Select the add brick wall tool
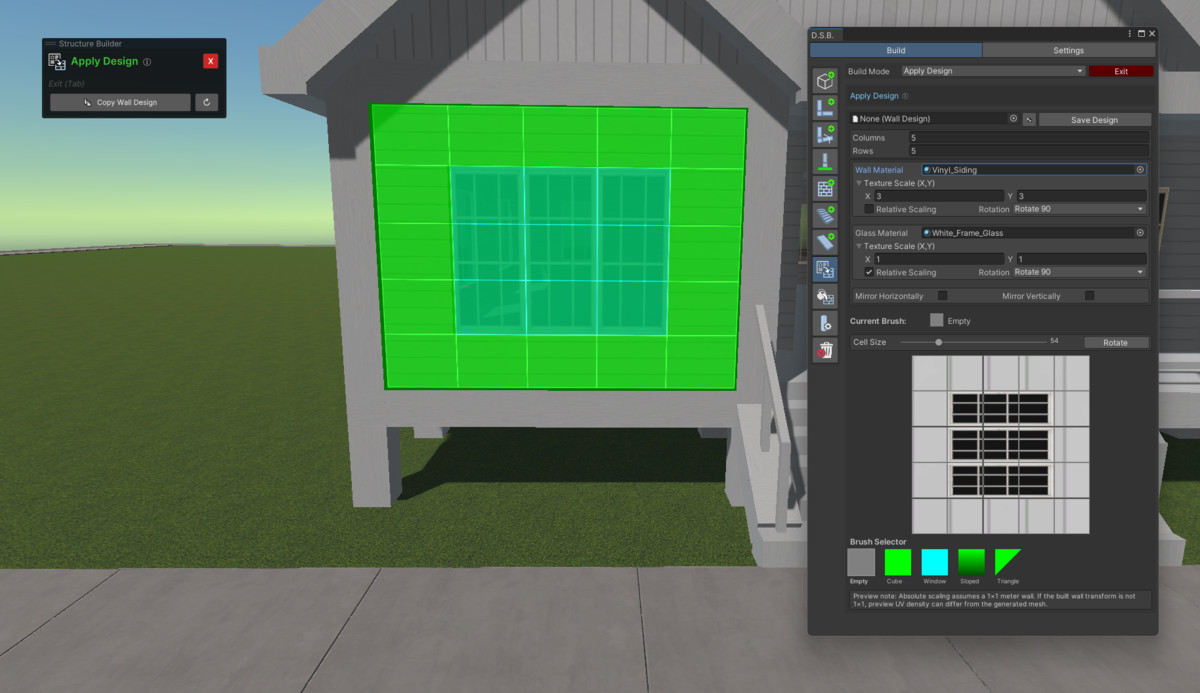 tap(825, 188)
